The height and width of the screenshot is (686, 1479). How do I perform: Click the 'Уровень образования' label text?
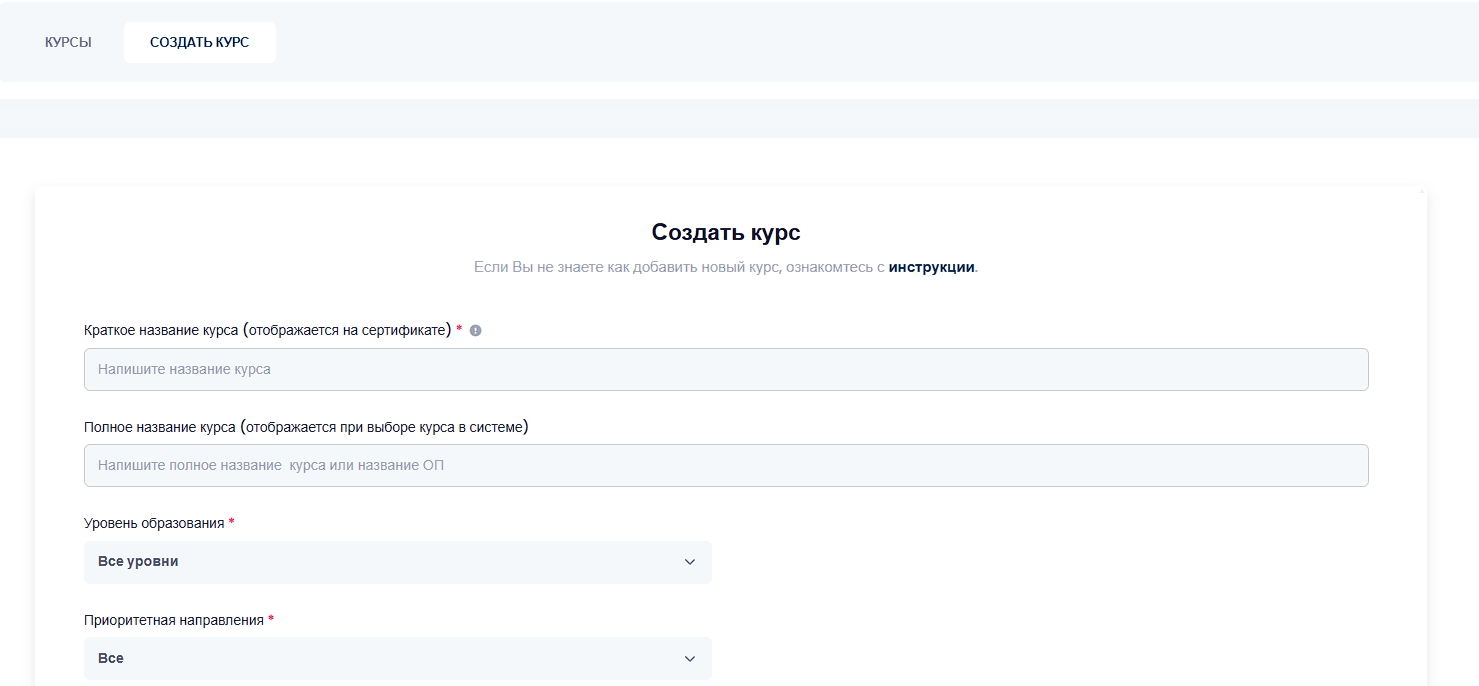(x=154, y=523)
